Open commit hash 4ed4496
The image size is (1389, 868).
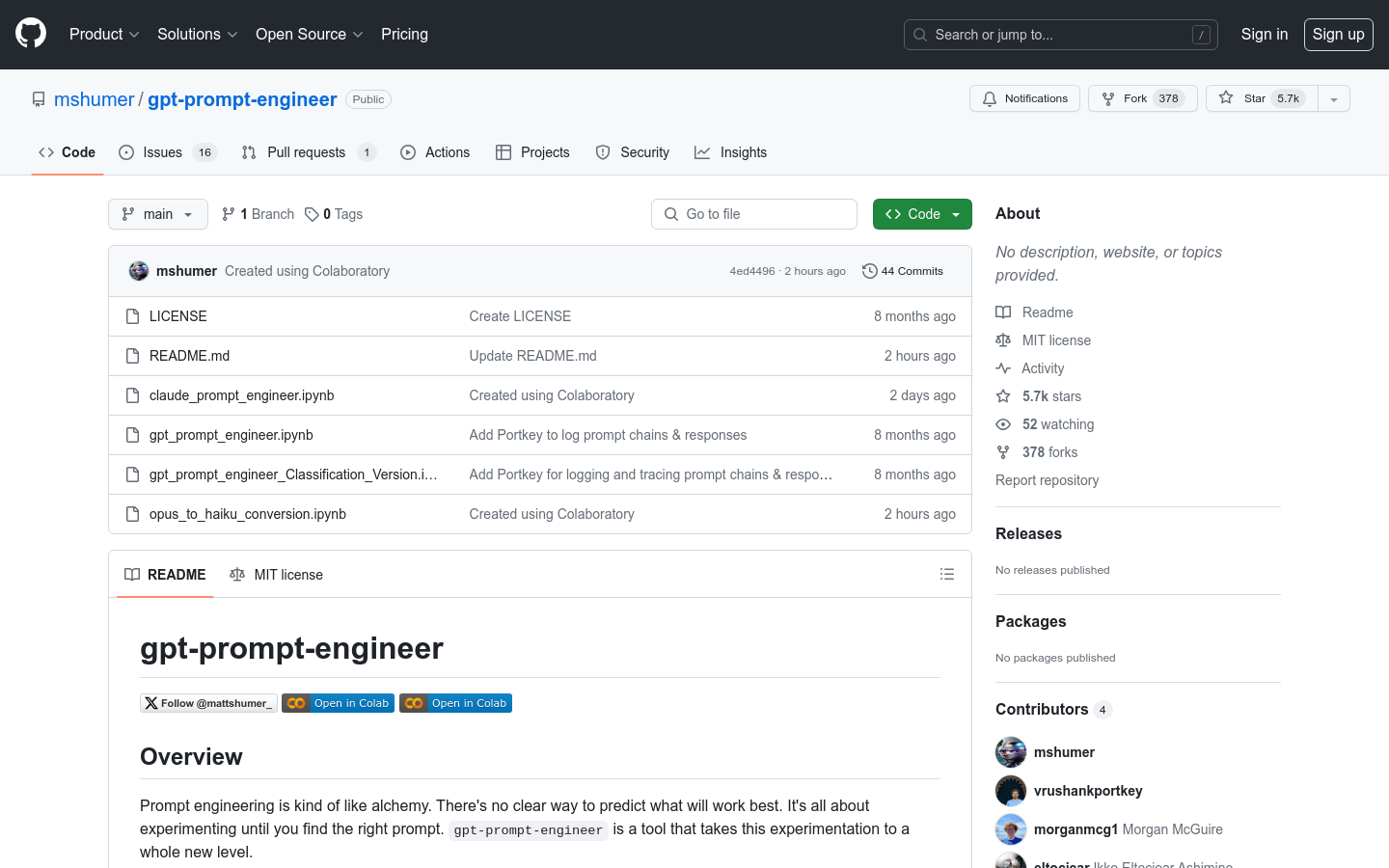(x=752, y=271)
